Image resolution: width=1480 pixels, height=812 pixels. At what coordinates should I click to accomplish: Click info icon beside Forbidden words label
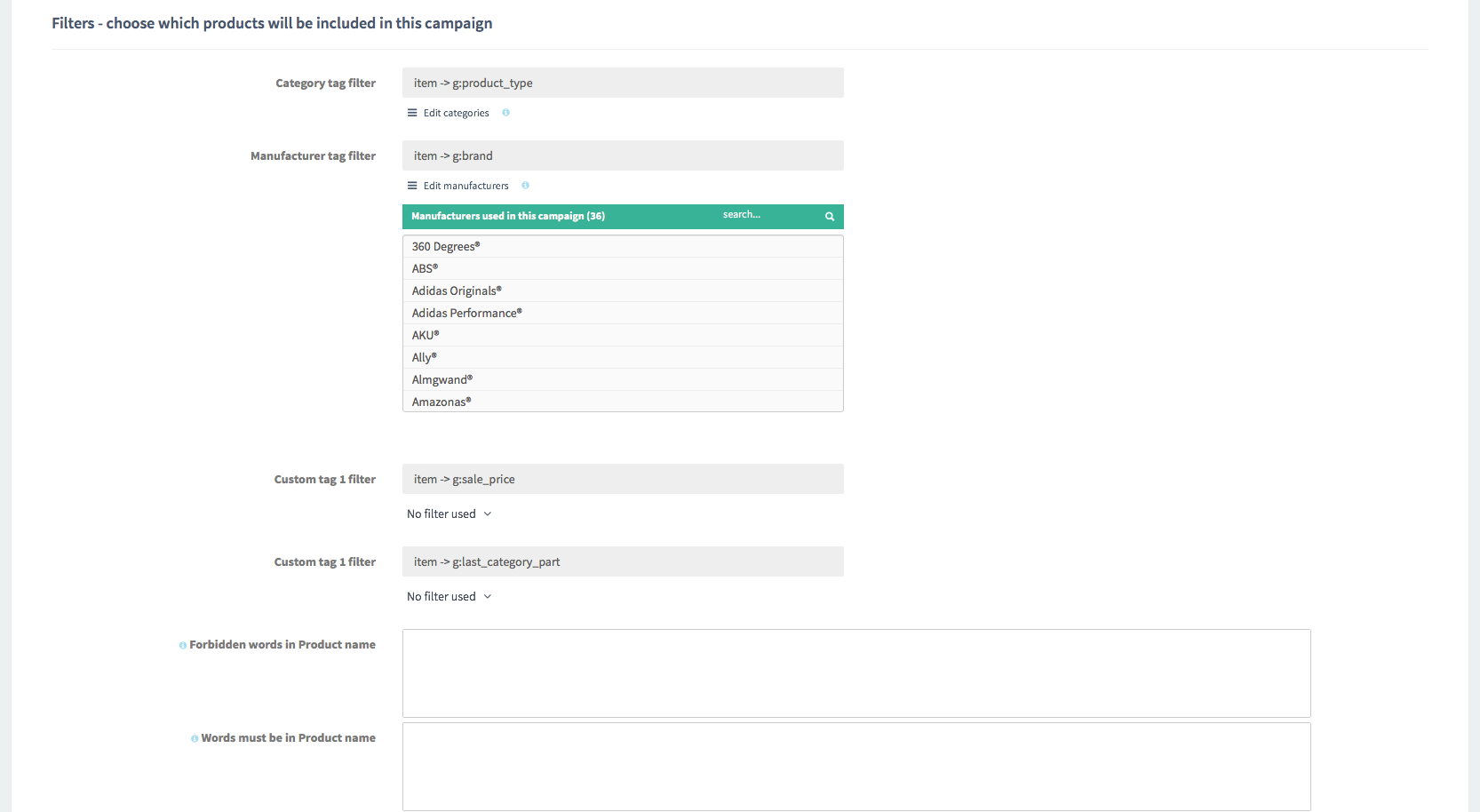183,645
